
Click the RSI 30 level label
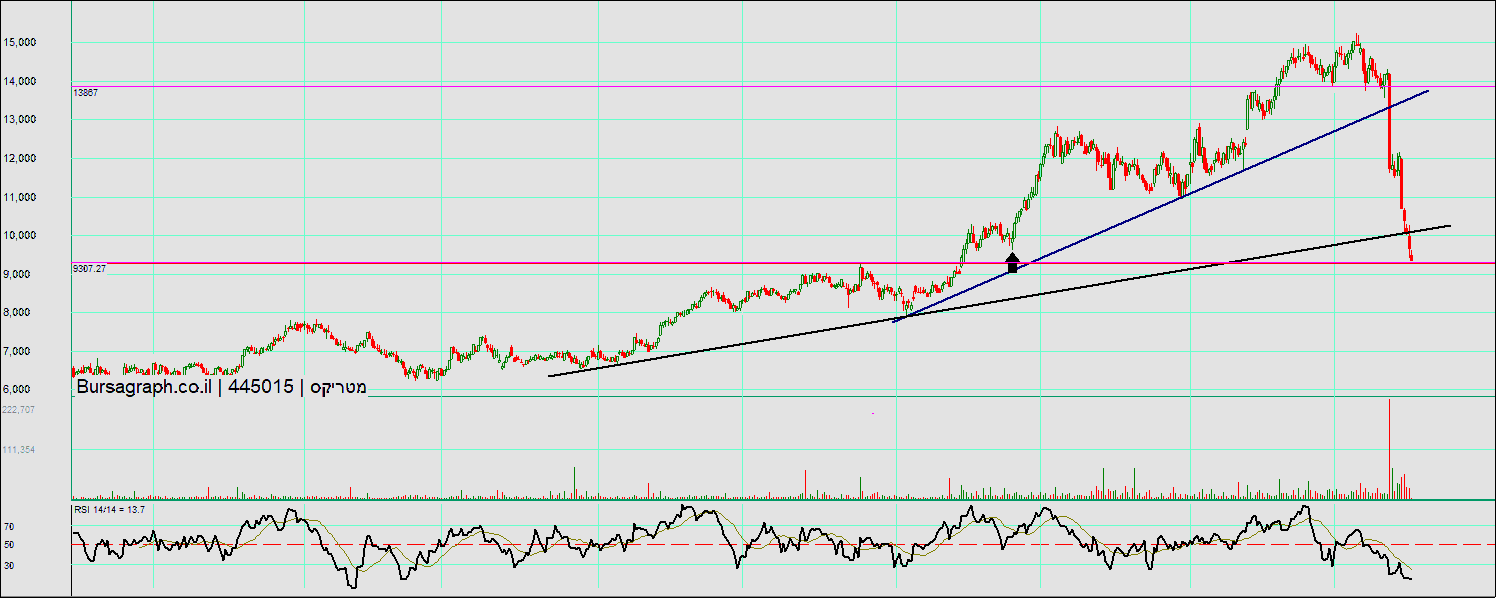[36, 565]
